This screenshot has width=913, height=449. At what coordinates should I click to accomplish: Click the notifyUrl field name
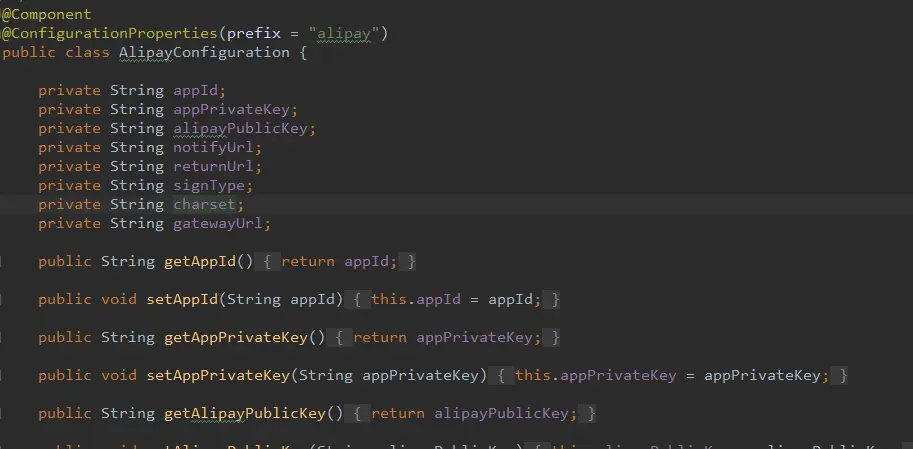click(213, 147)
